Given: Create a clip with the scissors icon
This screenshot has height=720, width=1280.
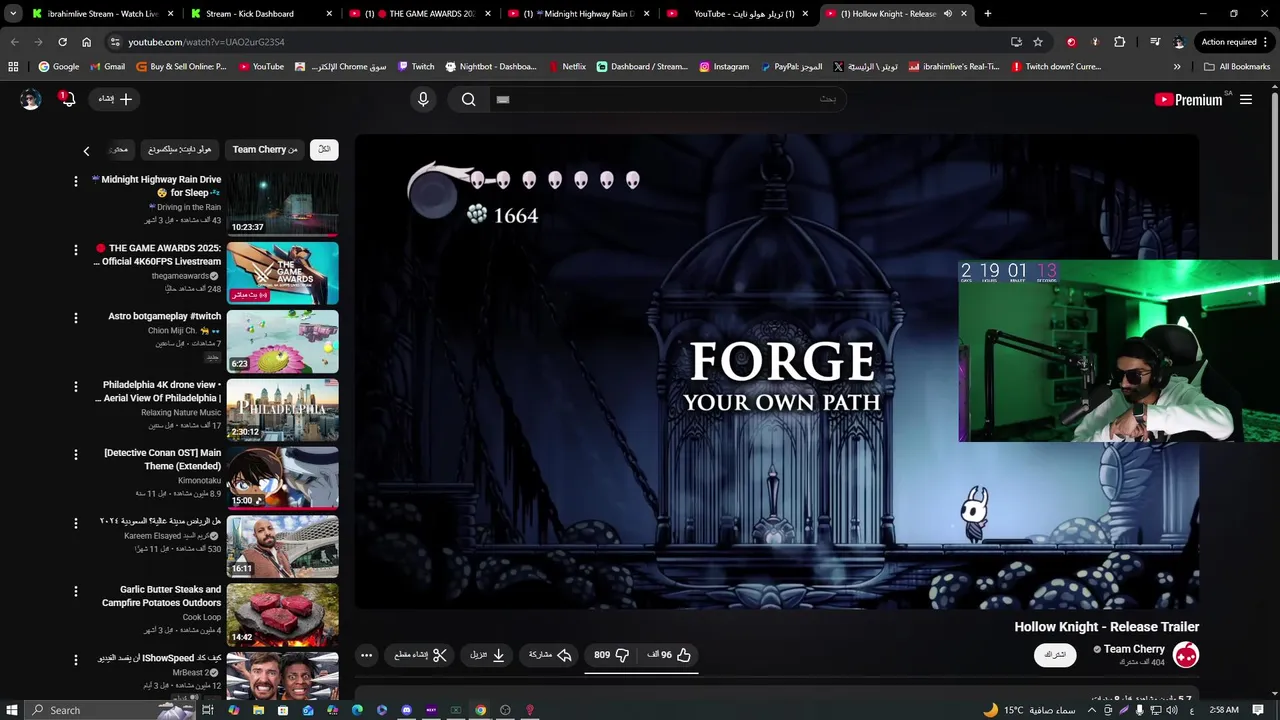Looking at the screenshot, I should pyautogui.click(x=420, y=655).
